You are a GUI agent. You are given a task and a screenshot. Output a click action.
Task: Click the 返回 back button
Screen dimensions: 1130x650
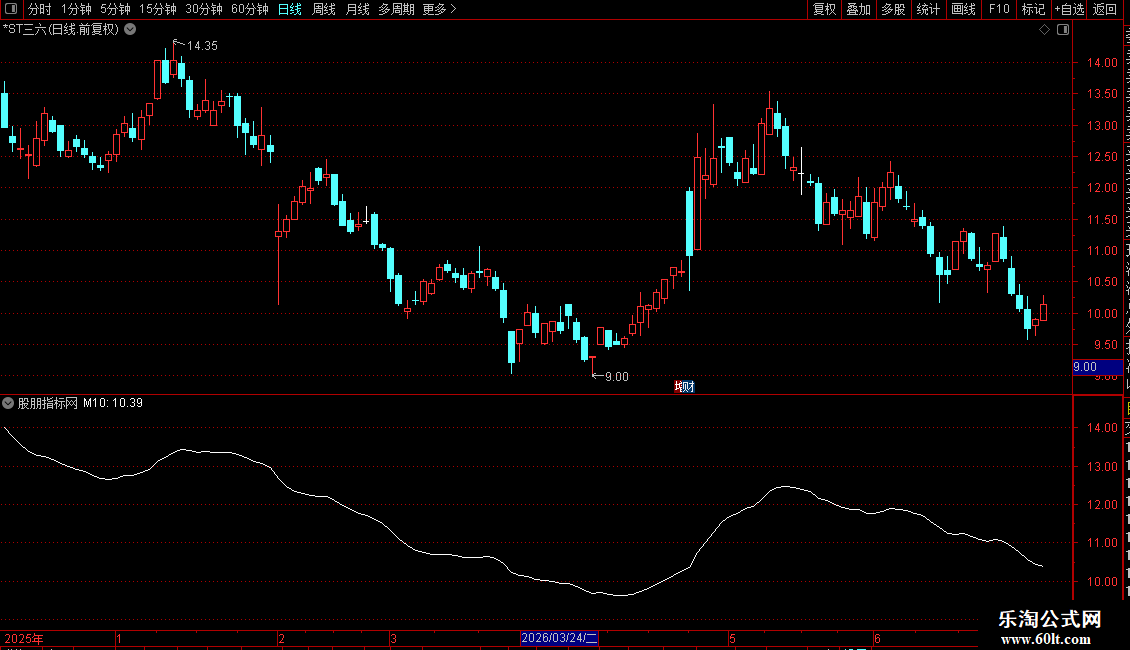click(1104, 9)
